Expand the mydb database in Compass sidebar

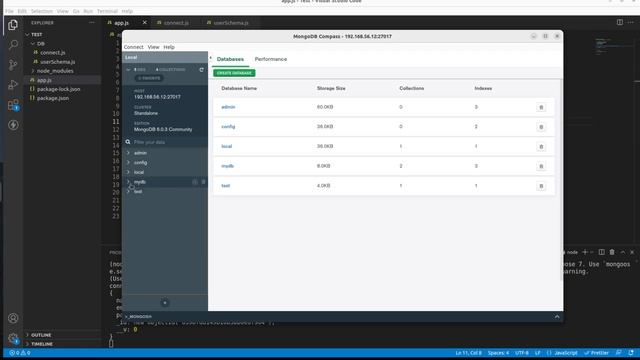click(128, 182)
